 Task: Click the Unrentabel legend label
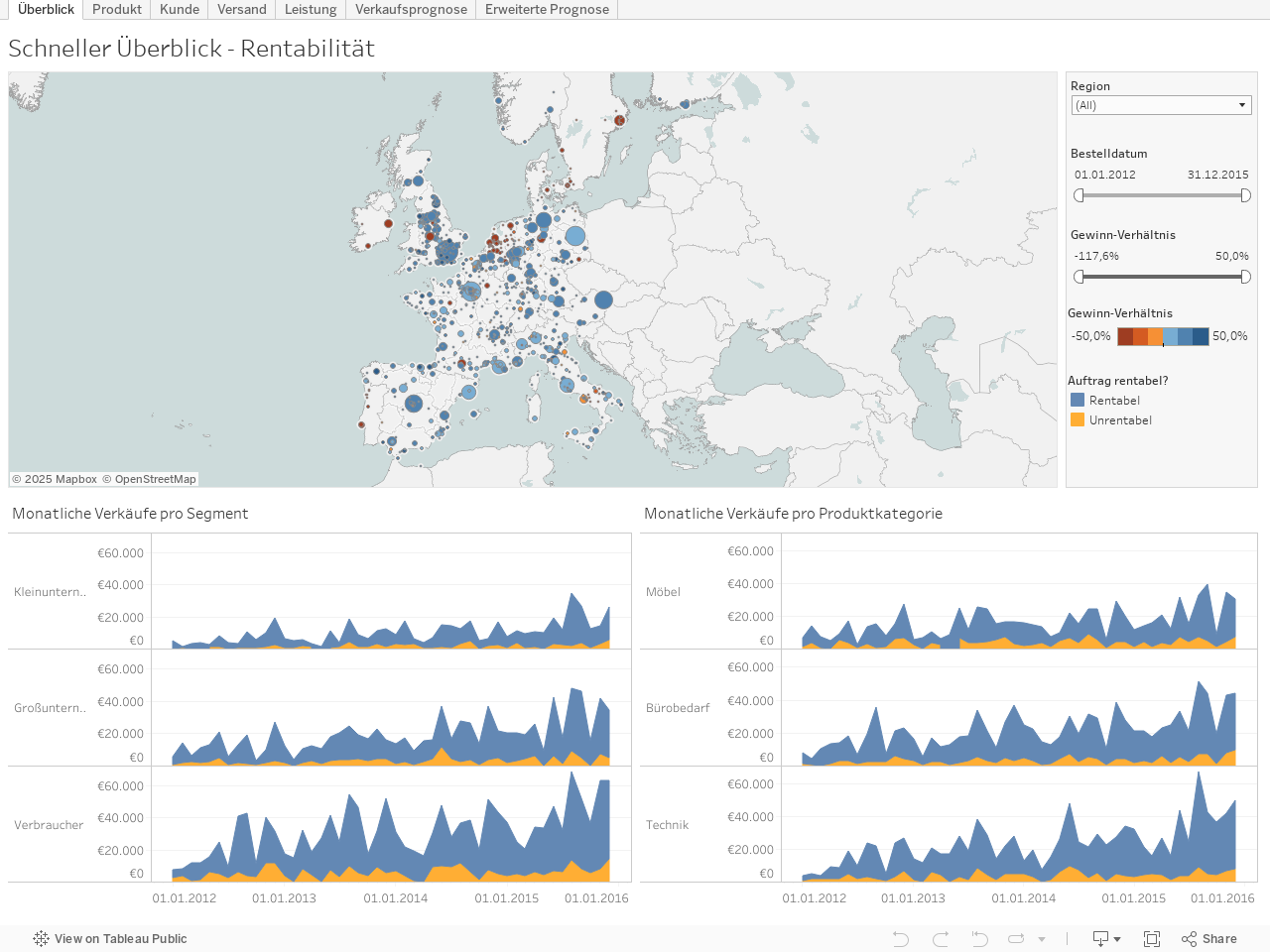coord(1120,420)
